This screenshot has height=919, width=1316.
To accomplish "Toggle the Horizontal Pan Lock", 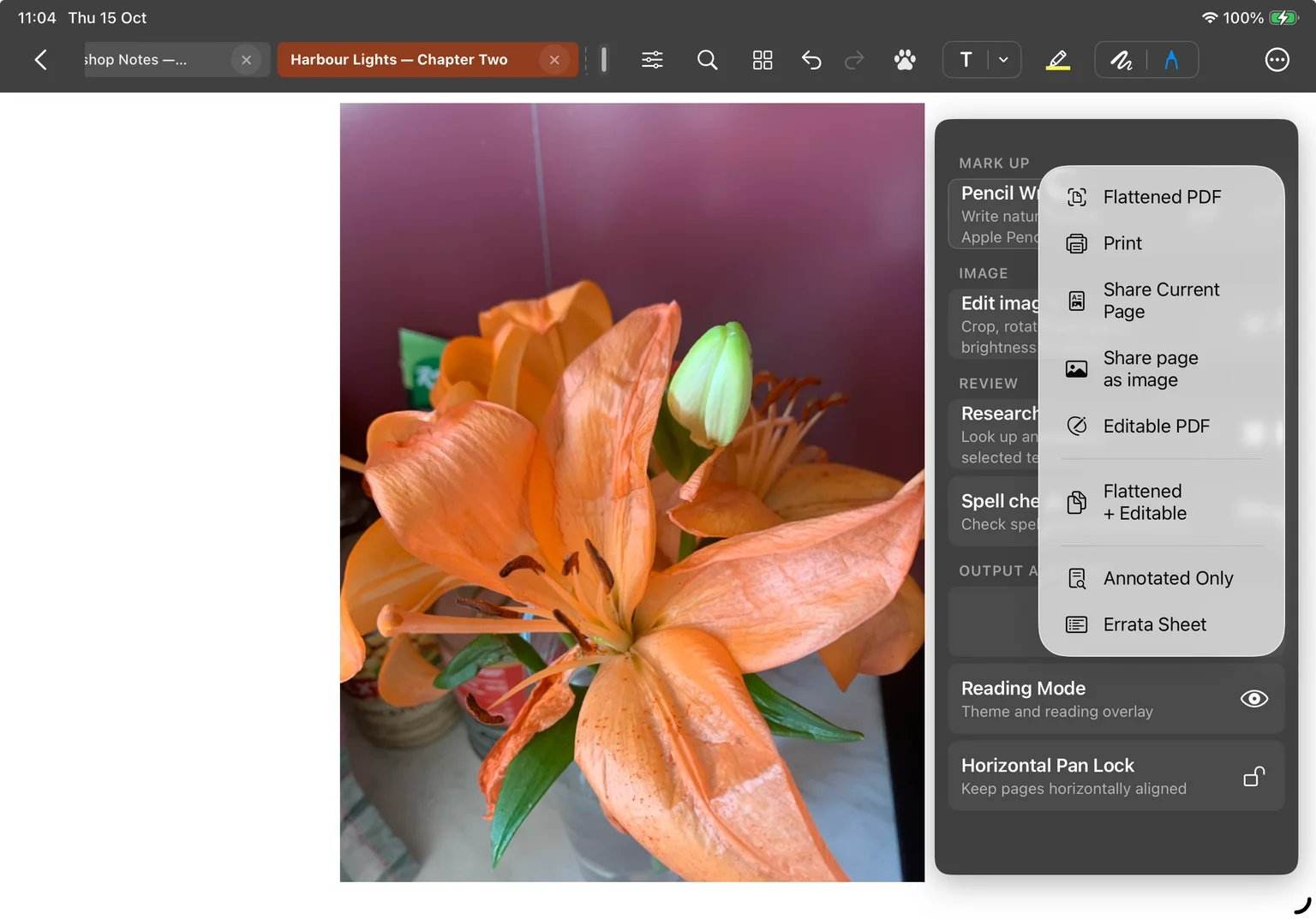I will 1253,776.
